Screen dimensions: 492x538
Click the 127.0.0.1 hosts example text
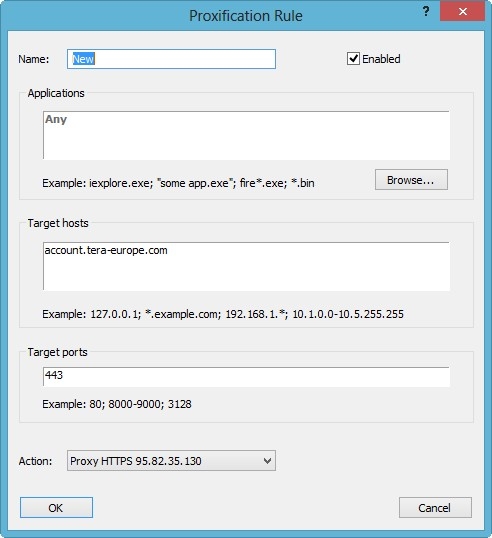tap(223, 314)
